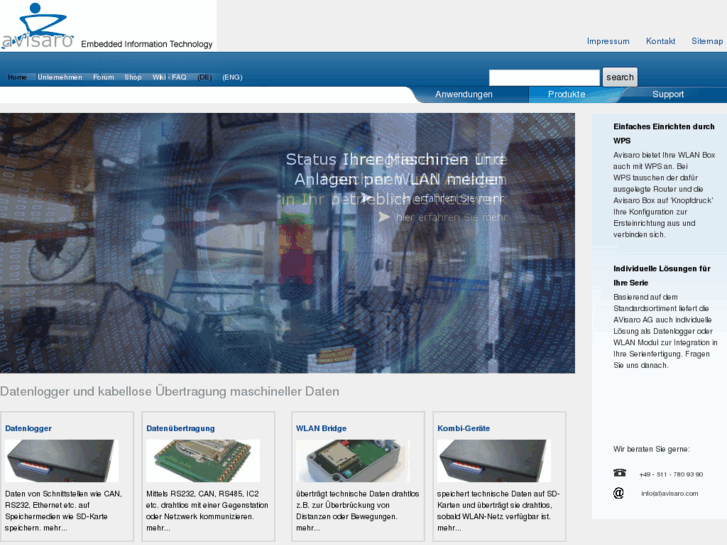Click the arrow icon beside 'hier erfahren Sie mehr'

384,217
